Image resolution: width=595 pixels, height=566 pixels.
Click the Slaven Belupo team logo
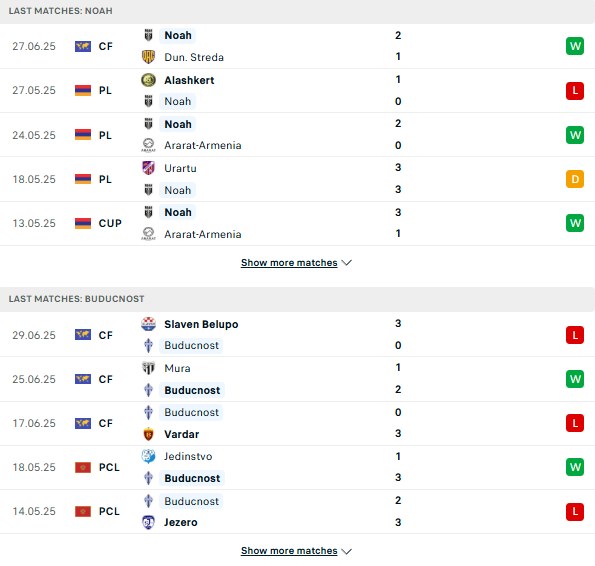tap(148, 324)
